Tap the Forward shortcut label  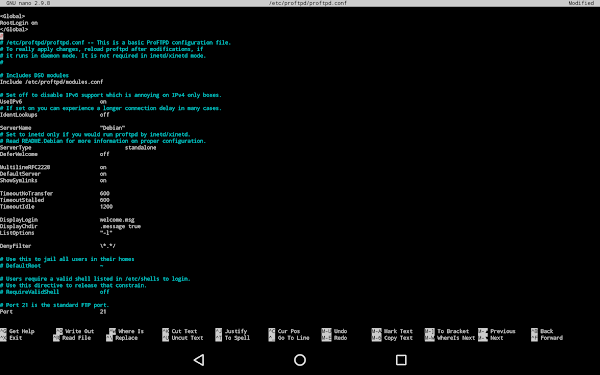coord(551,338)
